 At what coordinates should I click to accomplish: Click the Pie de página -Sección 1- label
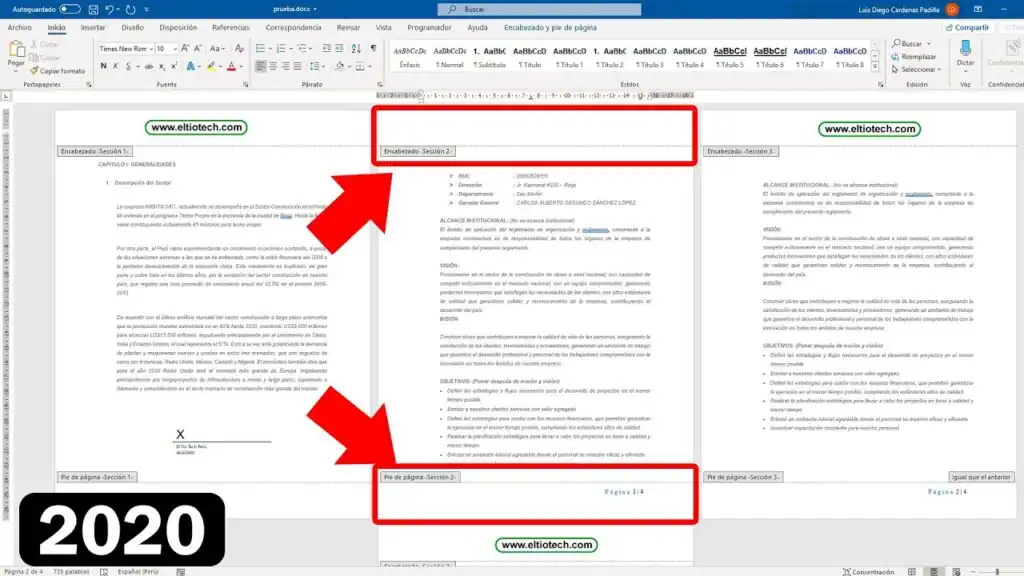pyautogui.click(x=97, y=477)
